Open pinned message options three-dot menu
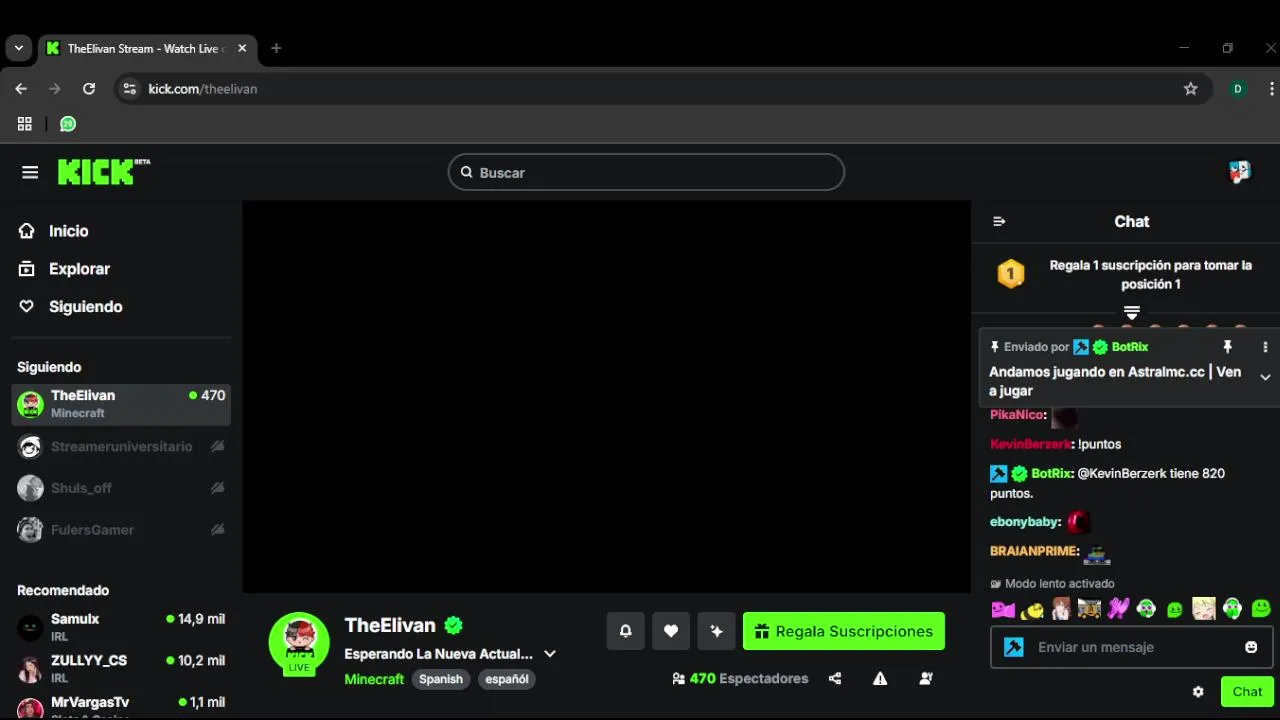Image resolution: width=1280 pixels, height=720 pixels. click(x=1265, y=347)
